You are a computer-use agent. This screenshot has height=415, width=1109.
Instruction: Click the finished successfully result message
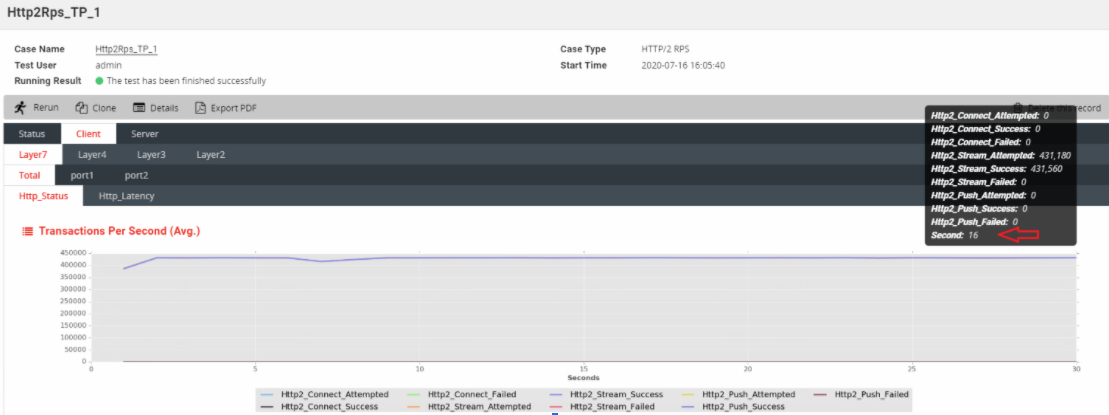click(x=186, y=81)
